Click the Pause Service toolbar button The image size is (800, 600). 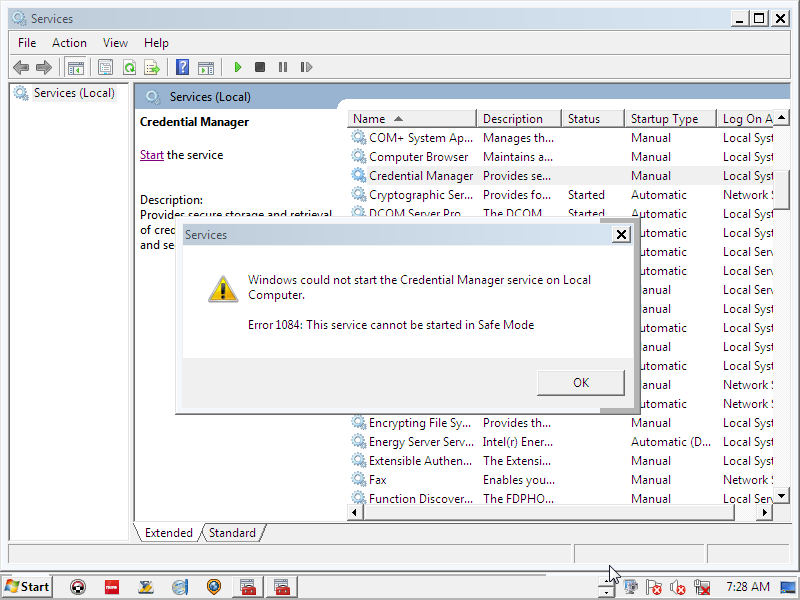pyautogui.click(x=283, y=67)
